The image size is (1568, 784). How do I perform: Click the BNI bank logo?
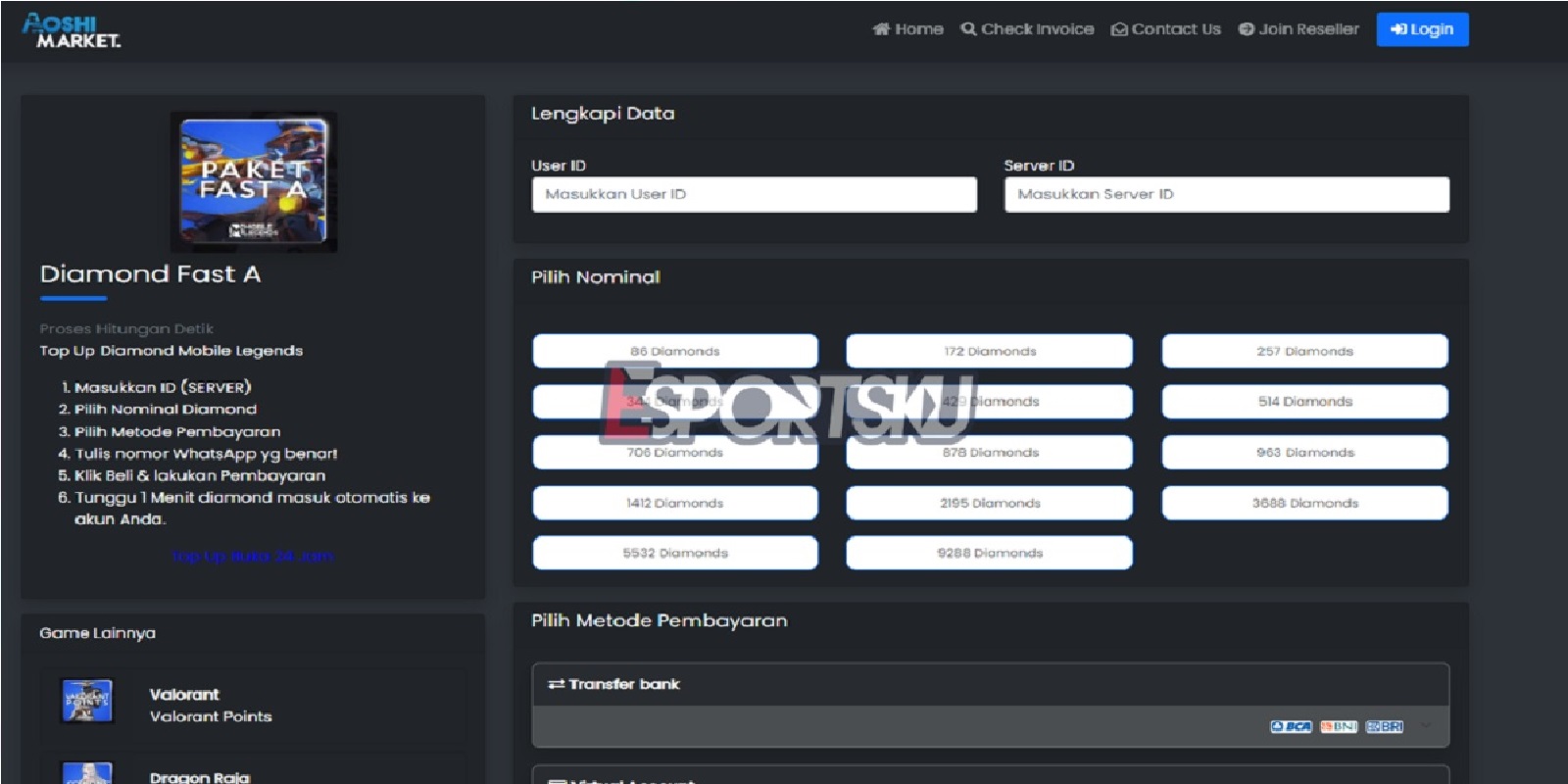1338,726
